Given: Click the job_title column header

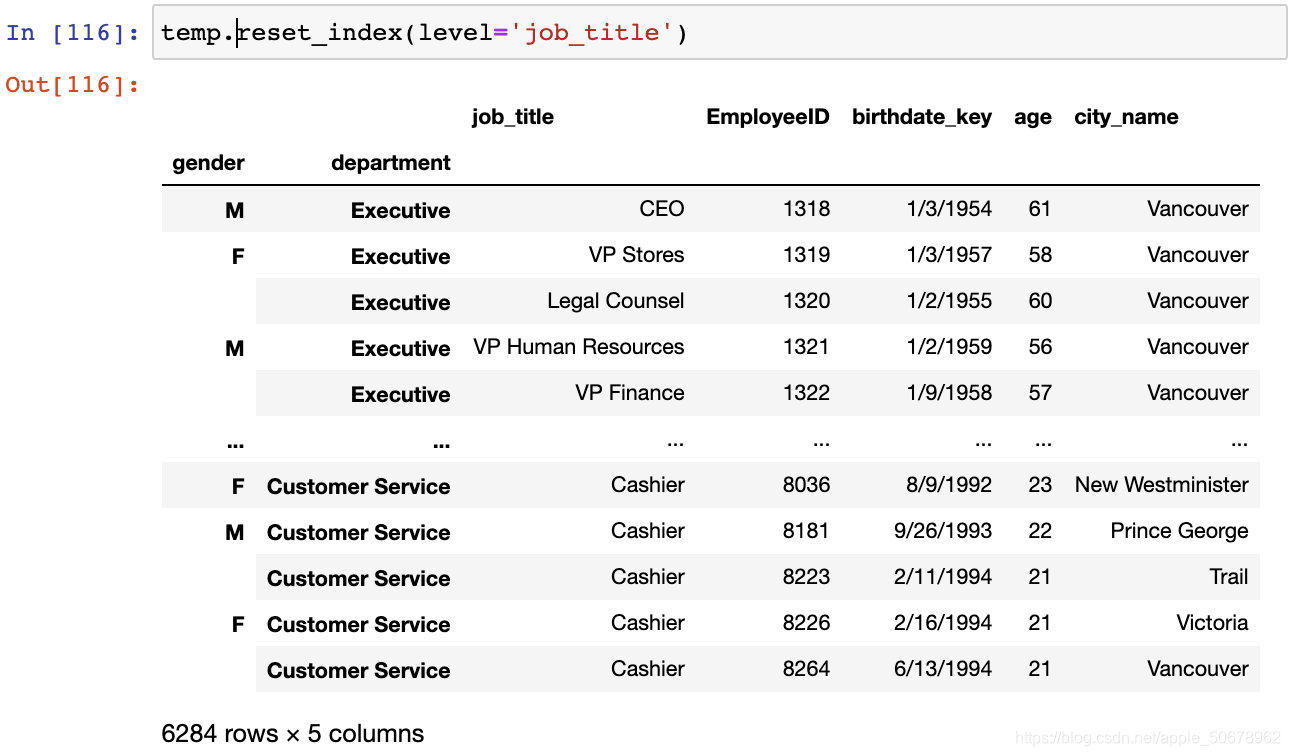Looking at the screenshot, I should (x=512, y=117).
